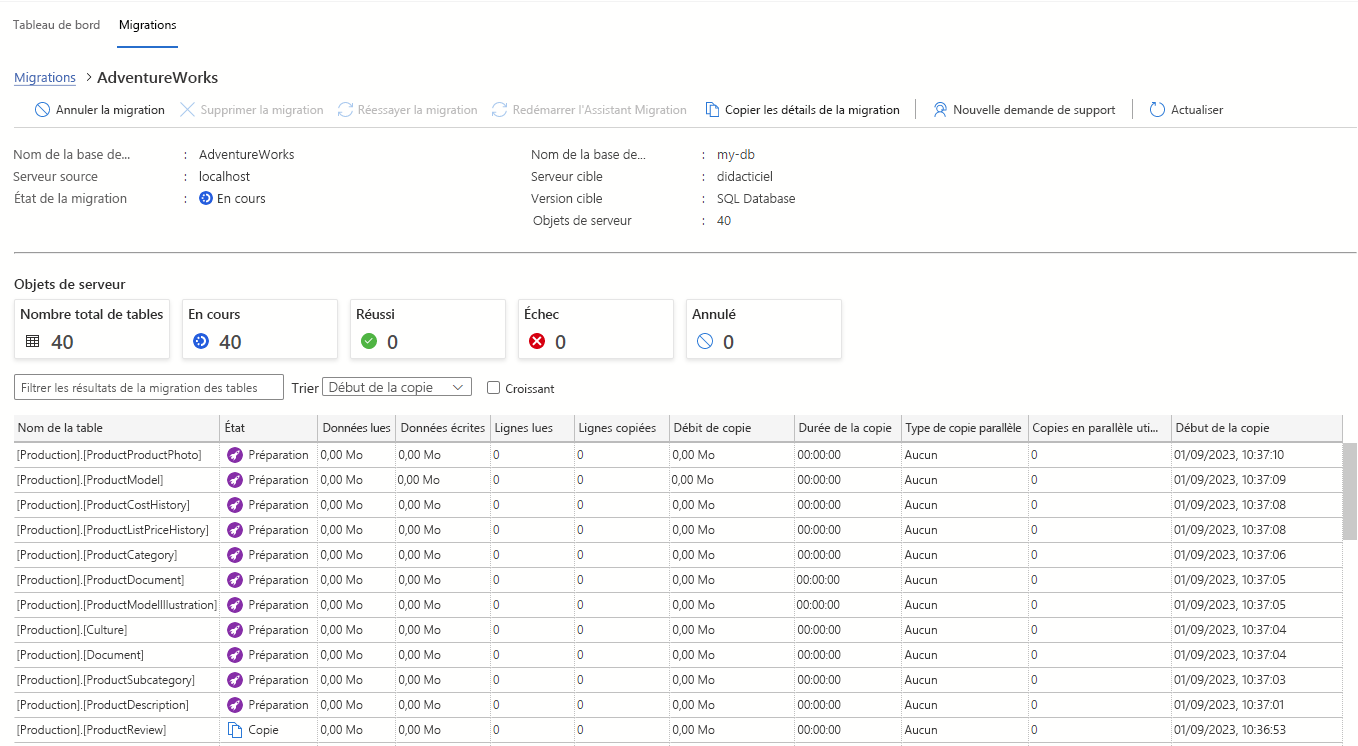Click Préparation rocket icon for ProductDescription row

click(x=235, y=705)
